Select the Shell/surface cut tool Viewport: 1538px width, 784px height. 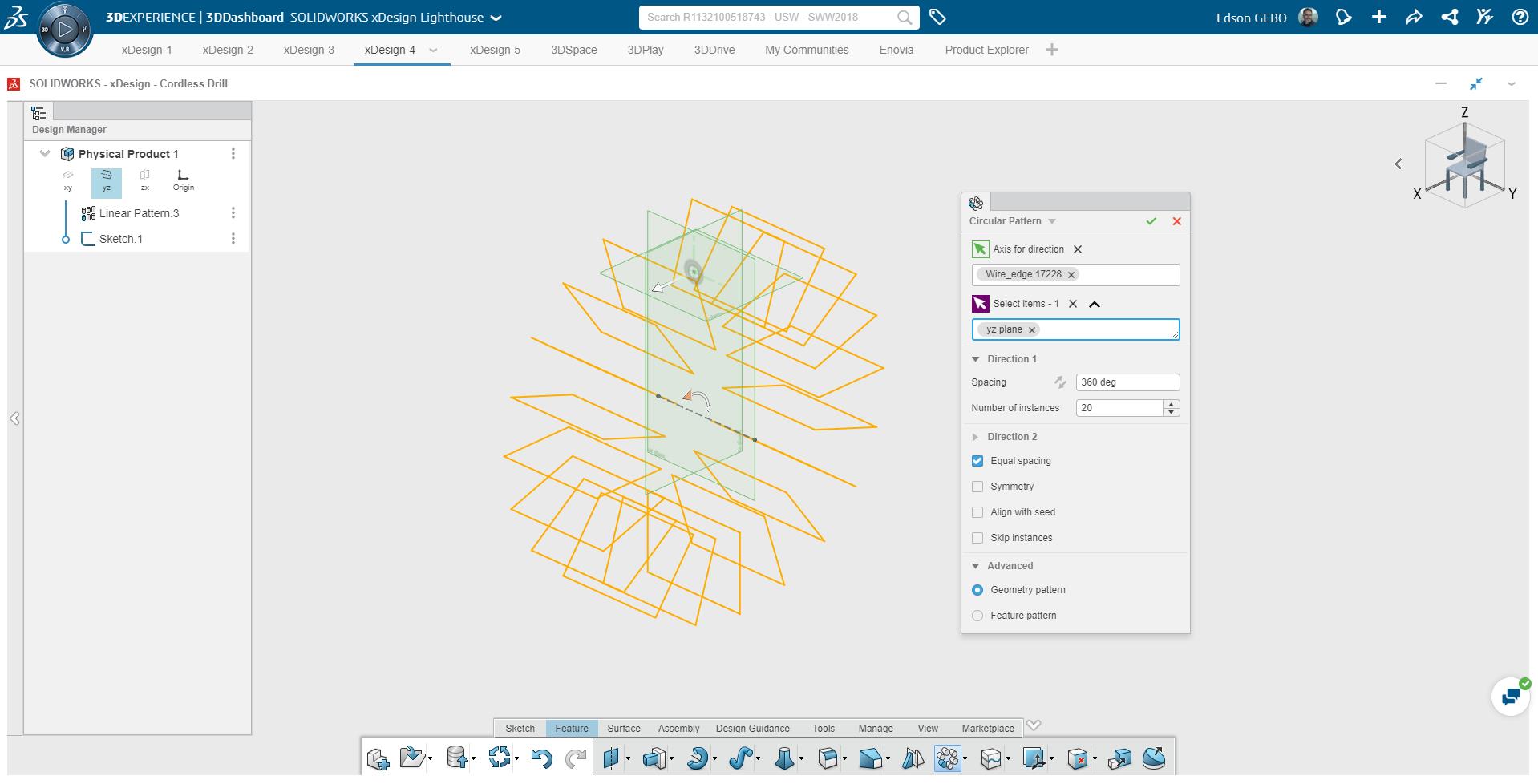991,758
